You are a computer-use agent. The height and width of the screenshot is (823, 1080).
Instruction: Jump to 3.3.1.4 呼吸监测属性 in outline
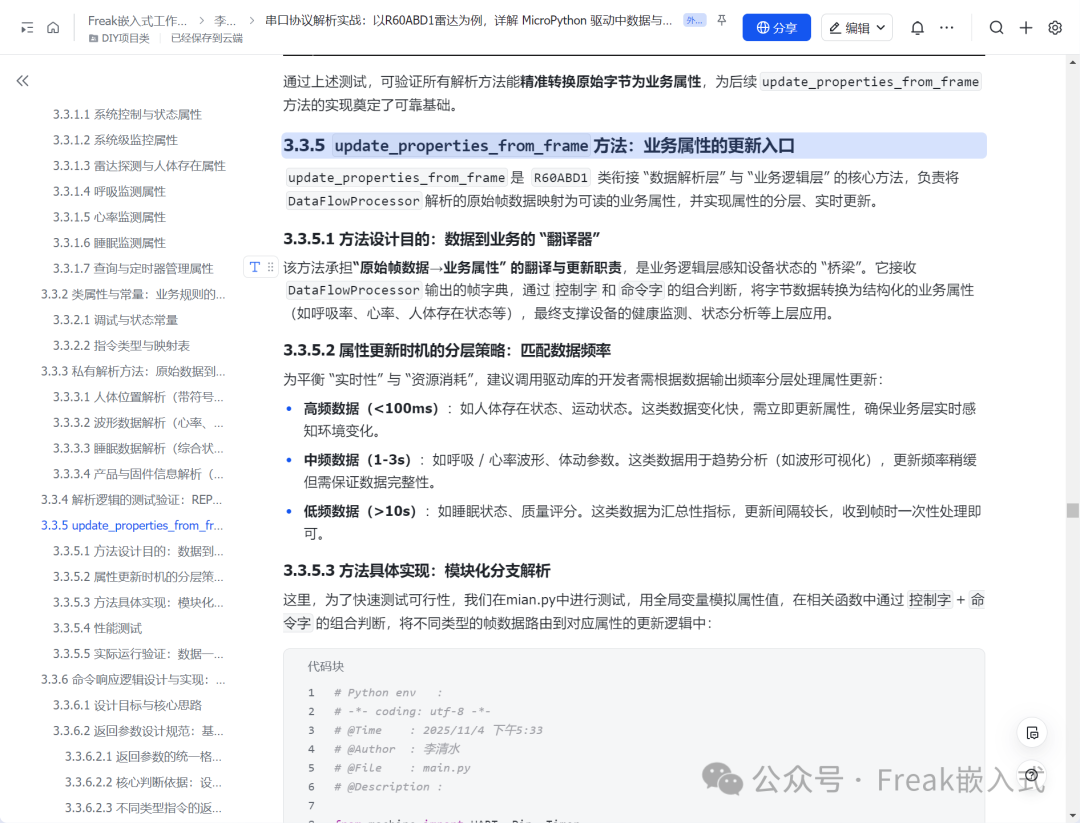tap(109, 191)
